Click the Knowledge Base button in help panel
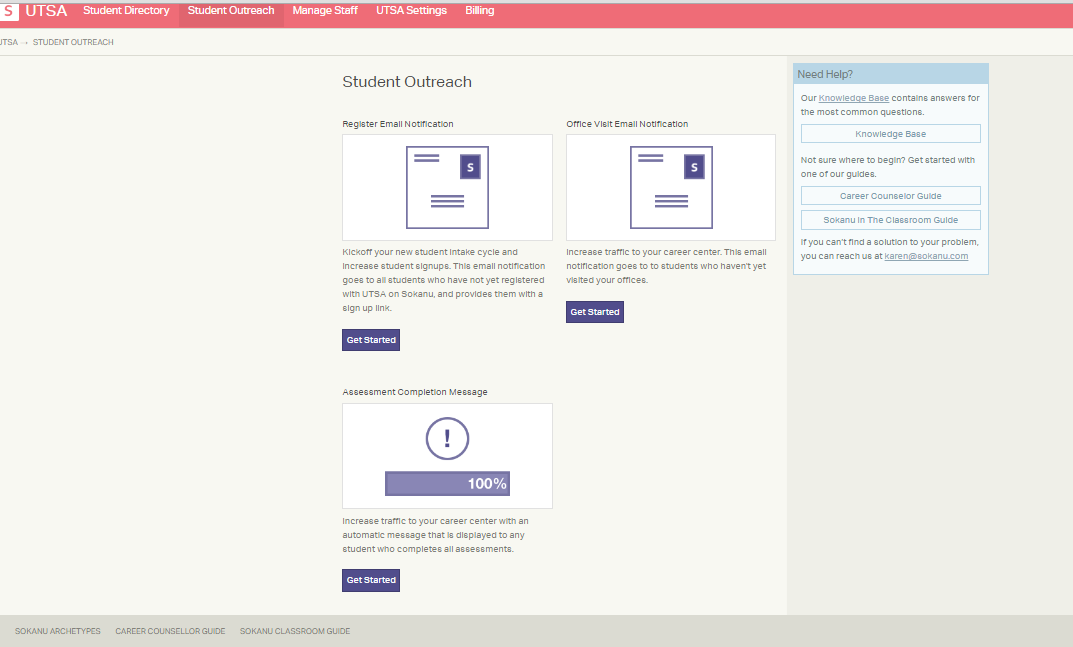The image size is (1073, 647). pos(890,134)
